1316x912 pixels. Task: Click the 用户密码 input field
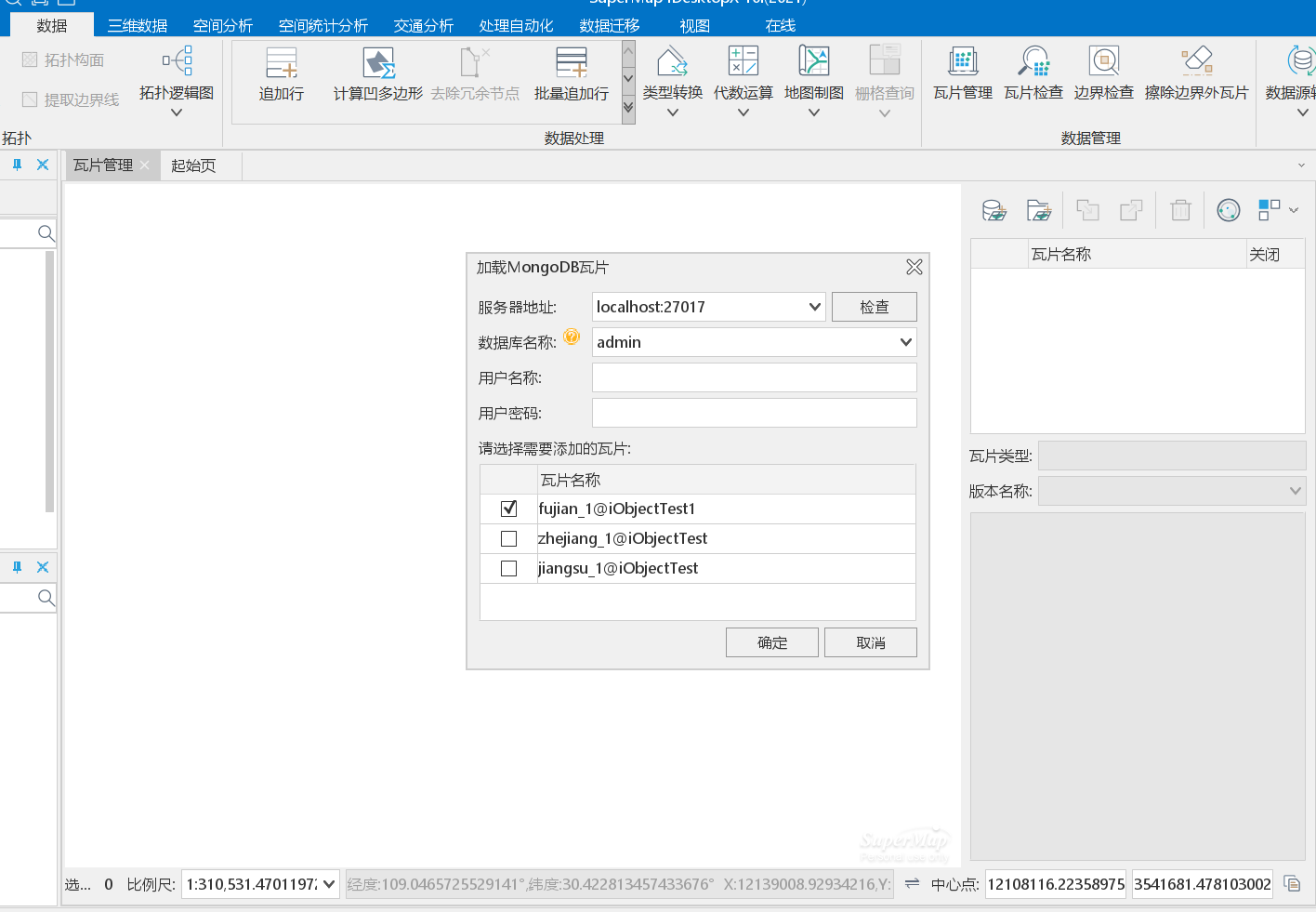(x=755, y=413)
